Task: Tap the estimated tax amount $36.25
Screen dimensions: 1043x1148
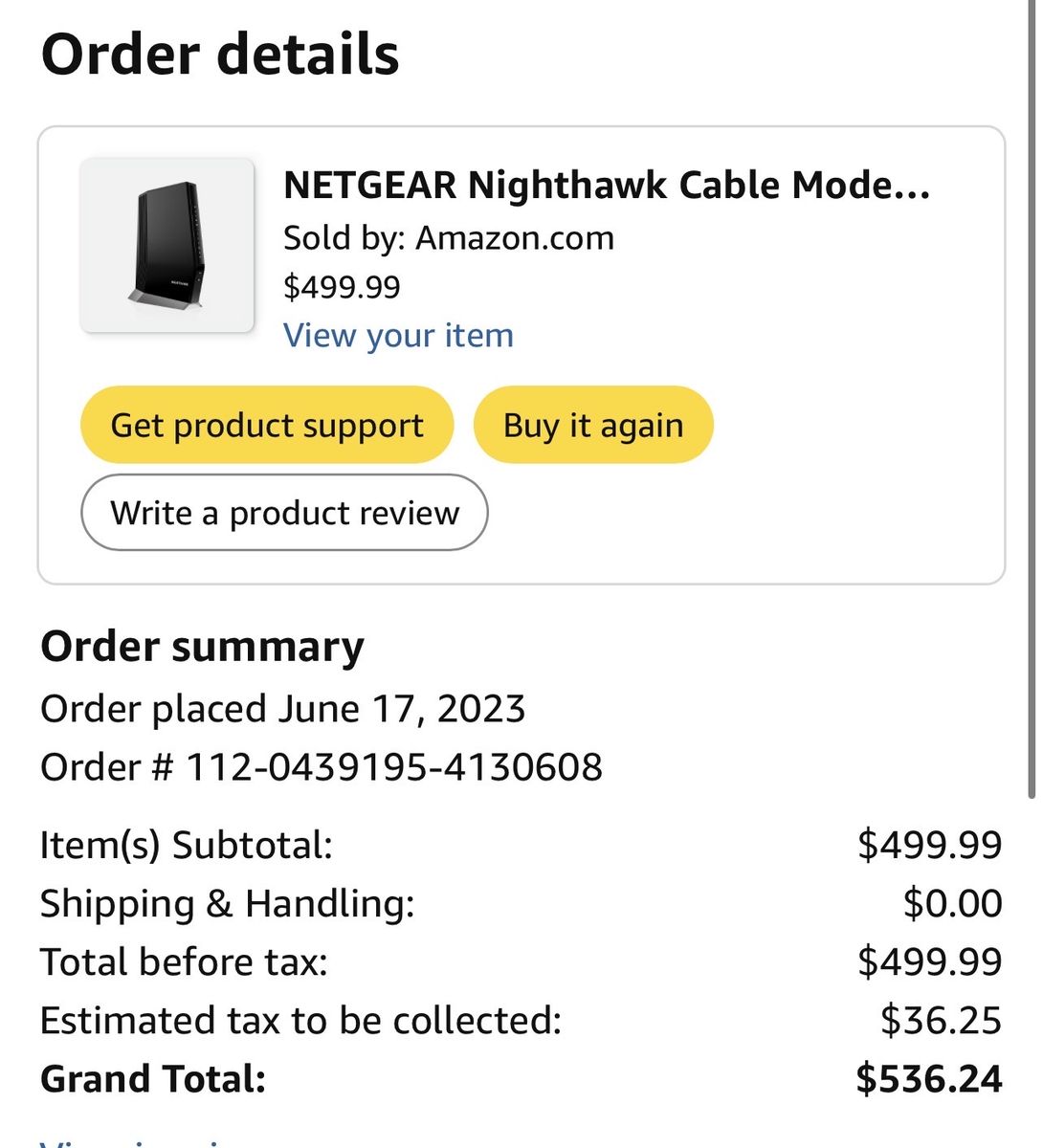Action: [942, 1021]
